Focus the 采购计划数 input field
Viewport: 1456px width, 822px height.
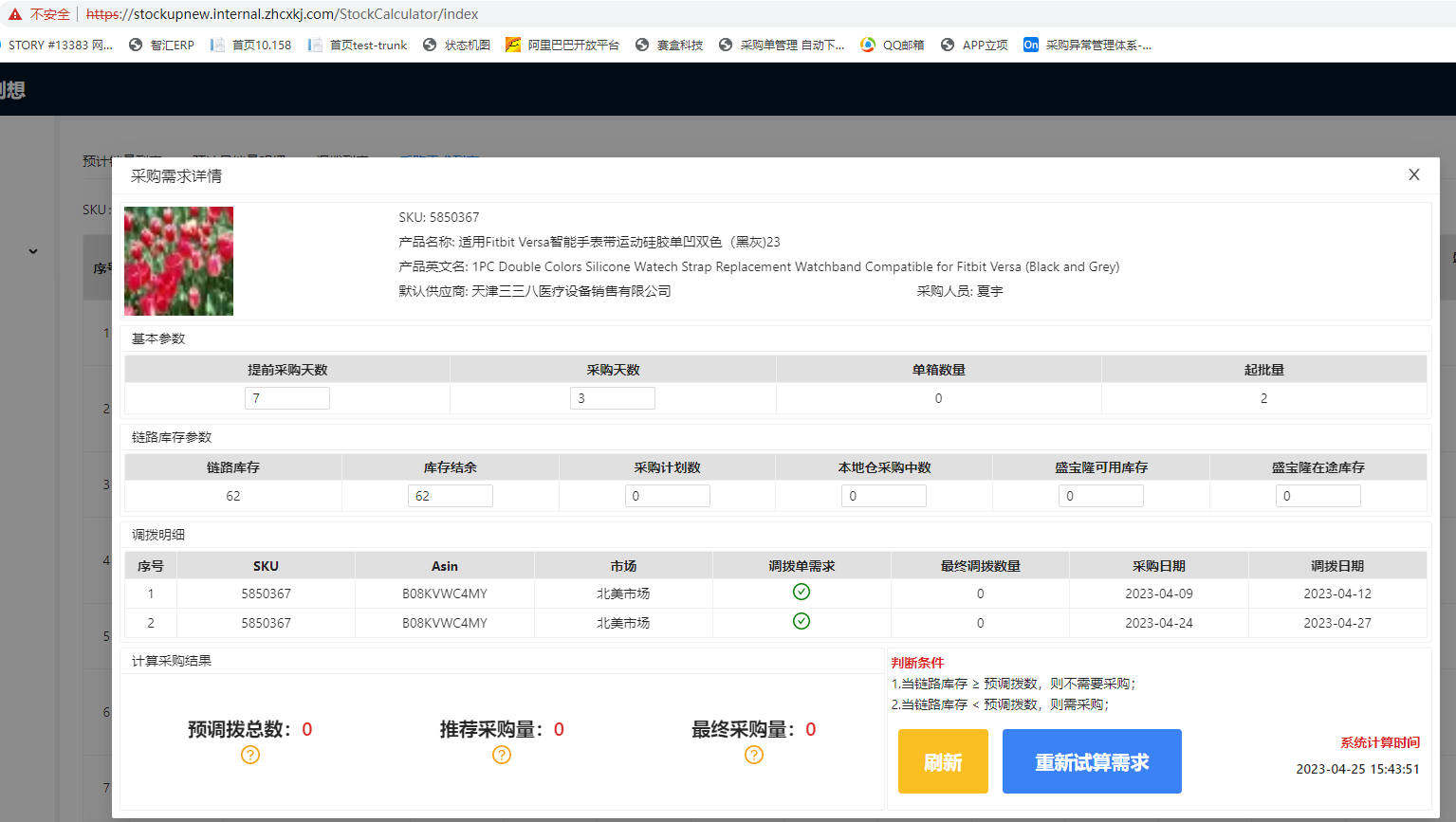point(668,496)
